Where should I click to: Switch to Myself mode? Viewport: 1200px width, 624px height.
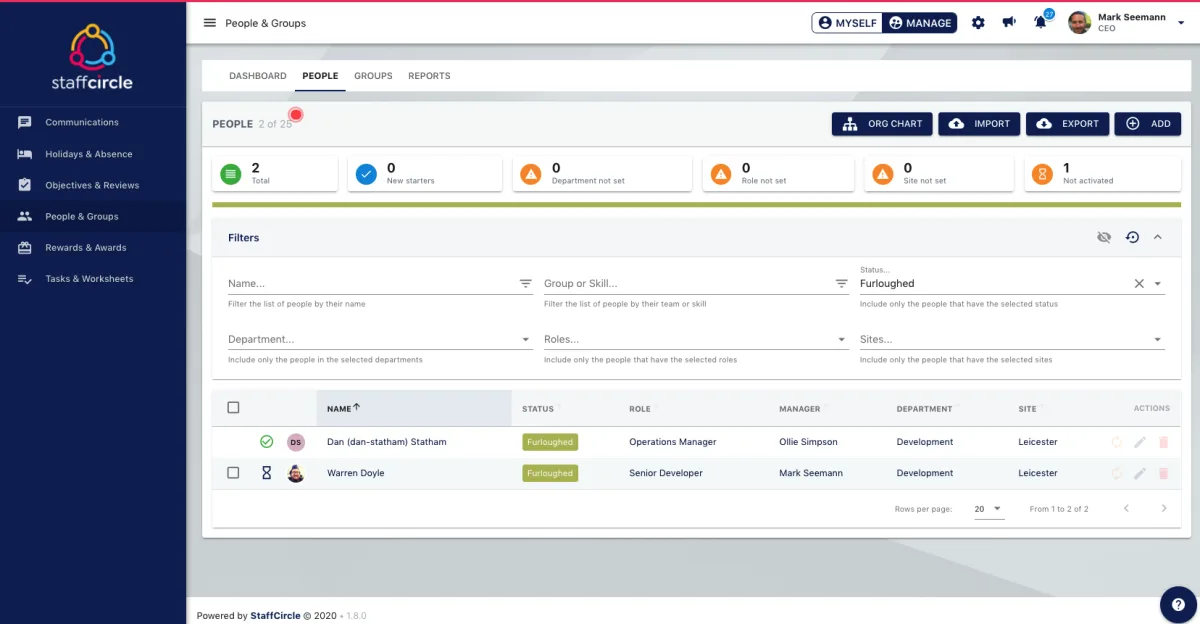[847, 23]
